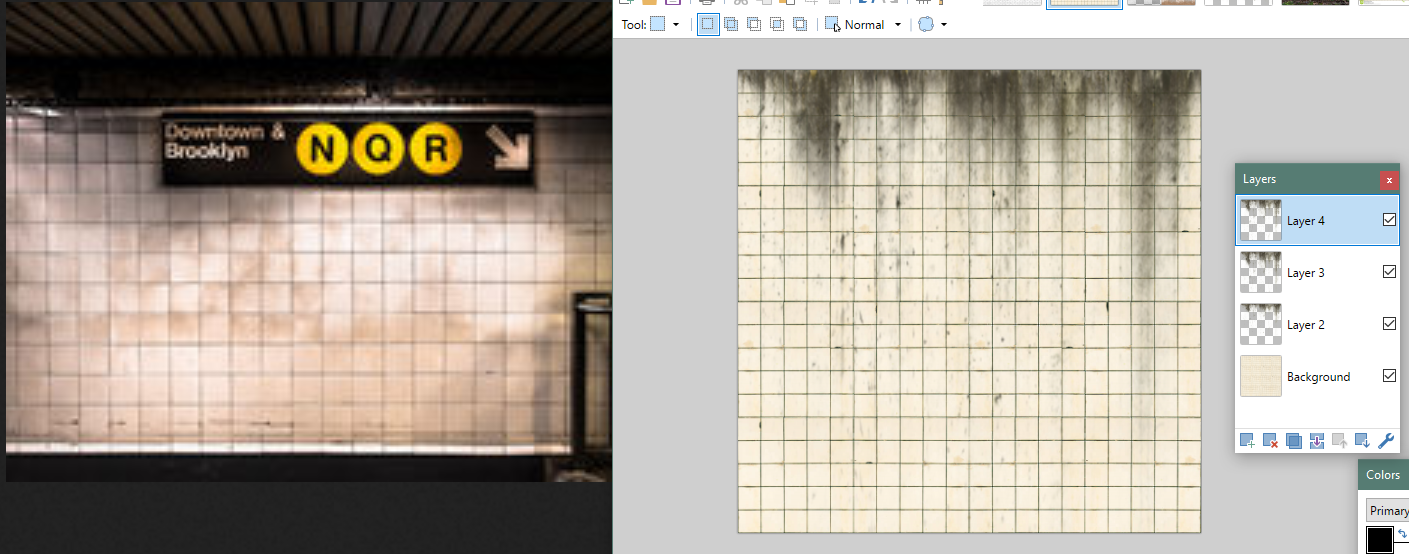This screenshot has height=554, width=1409.
Task: Uncheck the Layer 2 visibility checkbox
Action: (x=1389, y=323)
